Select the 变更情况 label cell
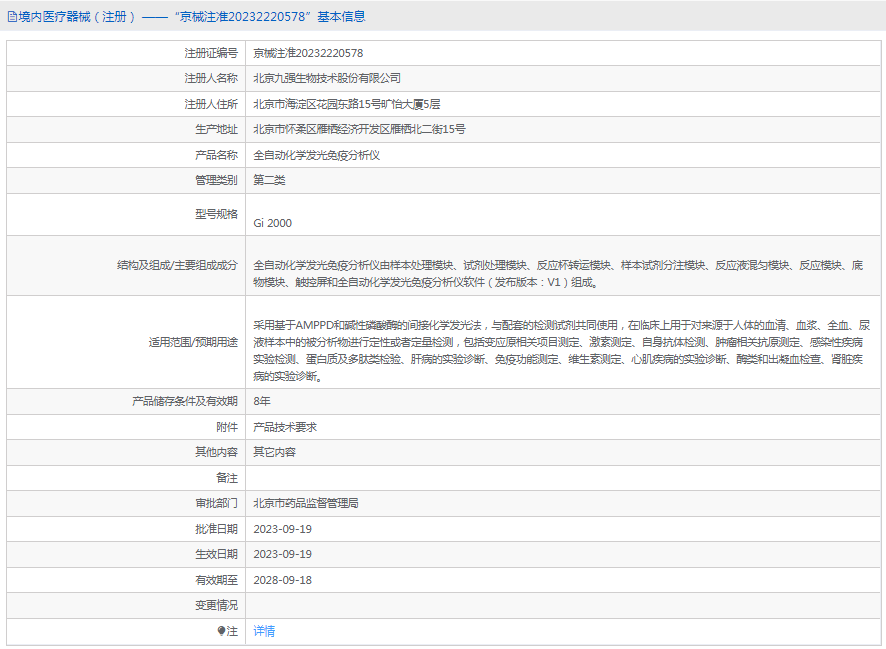This screenshot has height=649, width=886. click(126, 605)
